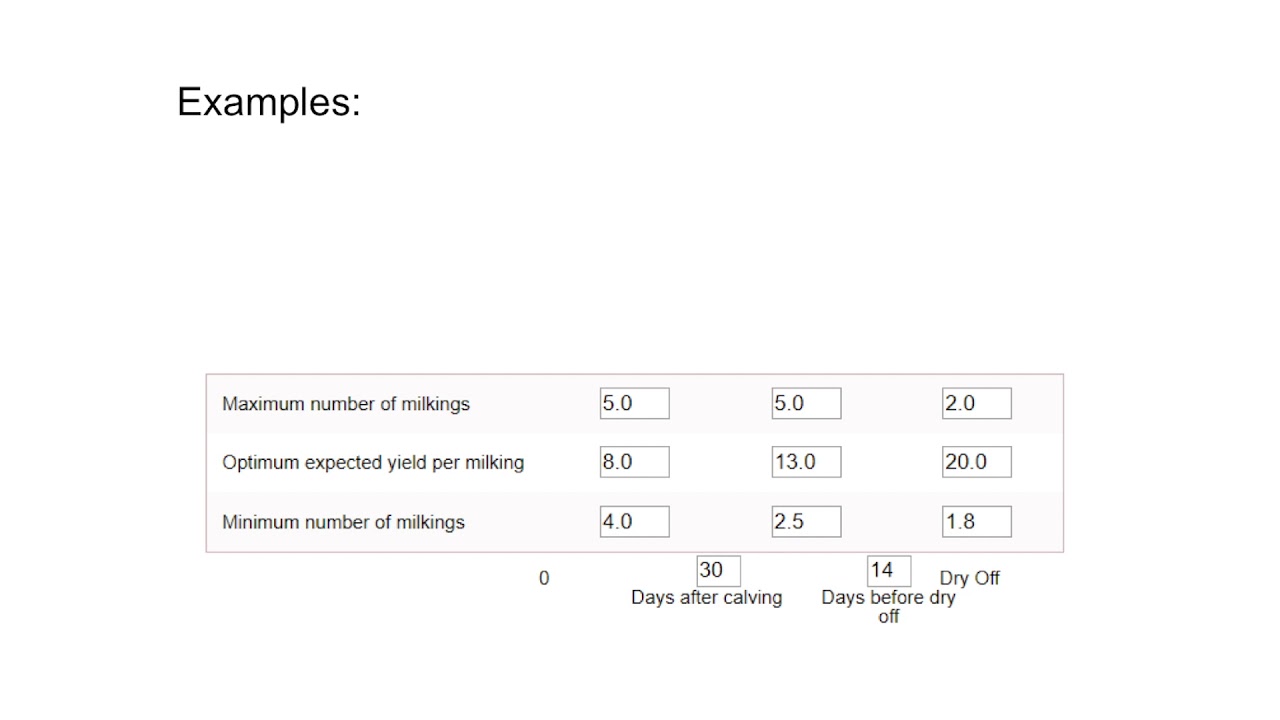Click the Days after calving label
Image resolution: width=1280 pixels, height=720 pixels.
click(706, 598)
